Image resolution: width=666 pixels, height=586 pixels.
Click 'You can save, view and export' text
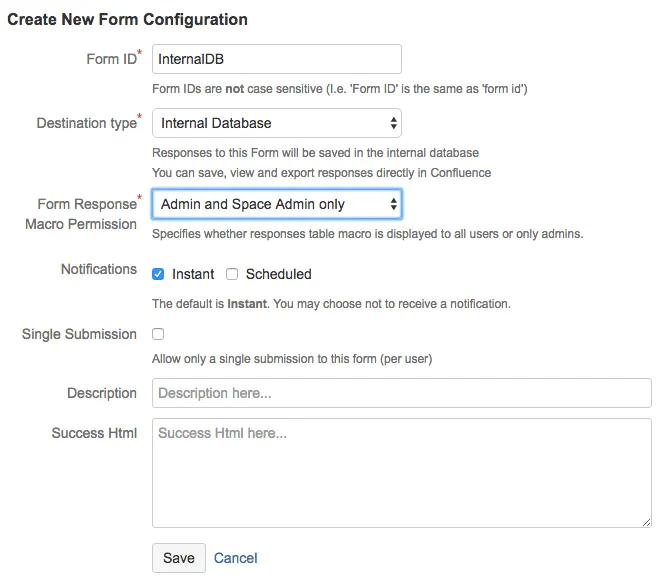(x=322, y=173)
